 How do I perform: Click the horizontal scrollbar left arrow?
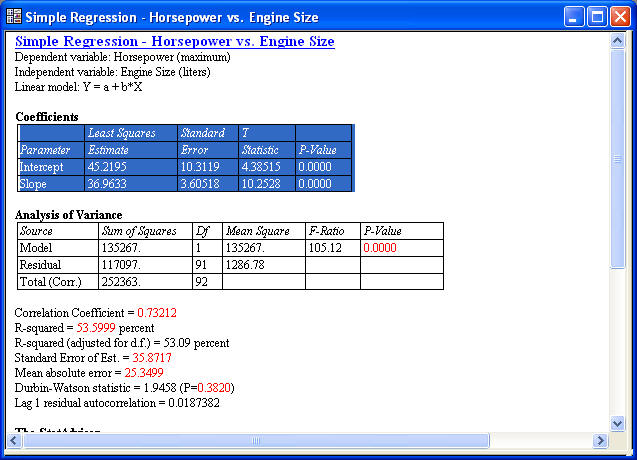[x=14, y=440]
